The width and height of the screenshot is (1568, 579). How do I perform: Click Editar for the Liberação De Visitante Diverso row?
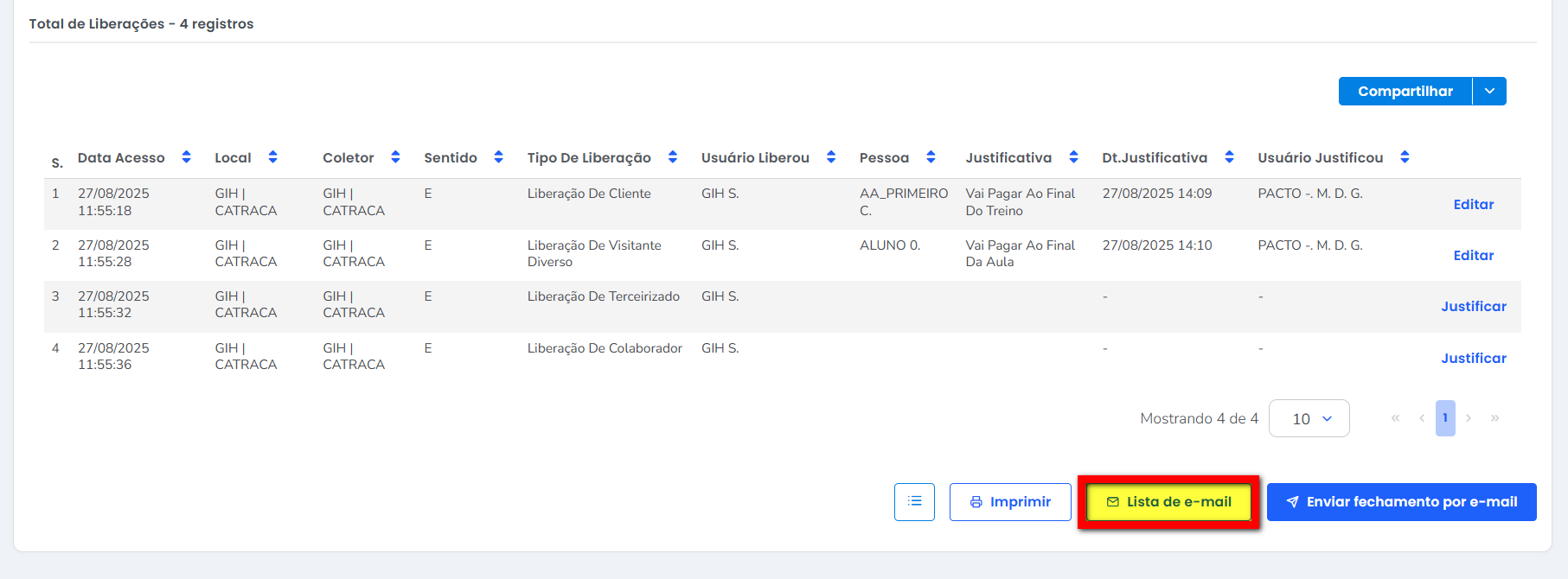pos(1474,255)
